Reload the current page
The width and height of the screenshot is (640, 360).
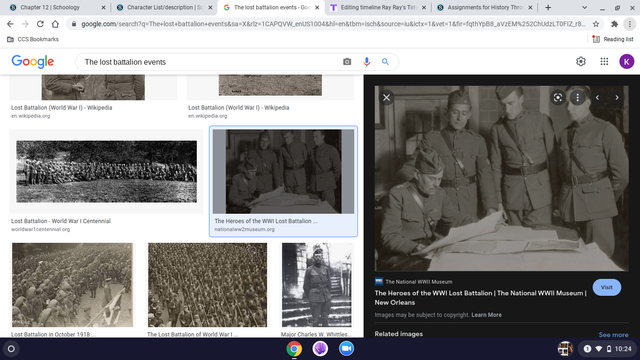[40, 24]
